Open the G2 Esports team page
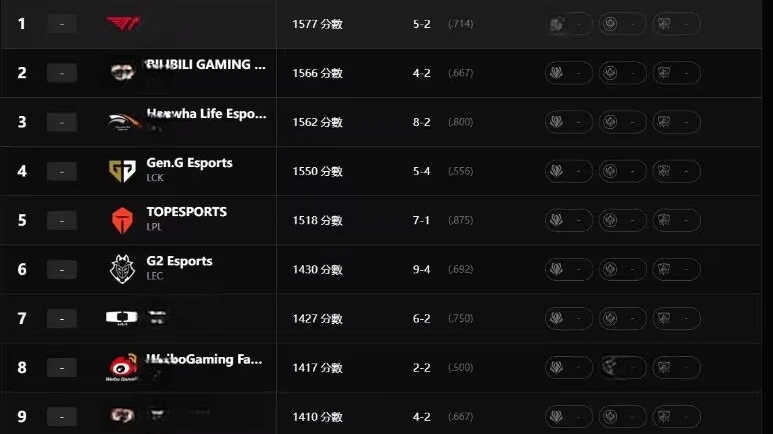This screenshot has width=773, height=434. [179, 261]
